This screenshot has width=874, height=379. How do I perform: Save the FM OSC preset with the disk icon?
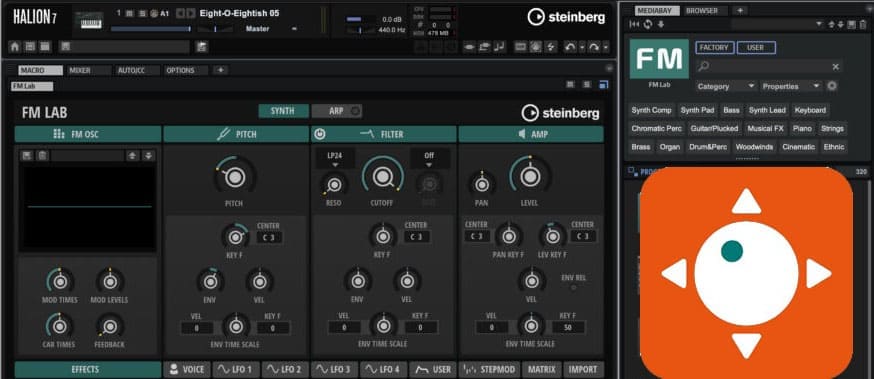point(26,156)
